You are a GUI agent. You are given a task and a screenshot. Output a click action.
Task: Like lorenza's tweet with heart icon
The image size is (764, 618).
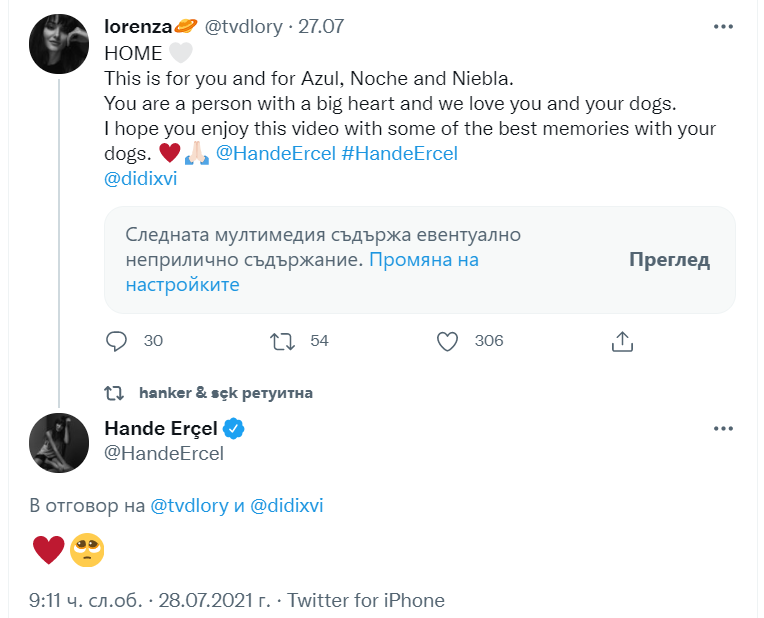[x=448, y=341]
